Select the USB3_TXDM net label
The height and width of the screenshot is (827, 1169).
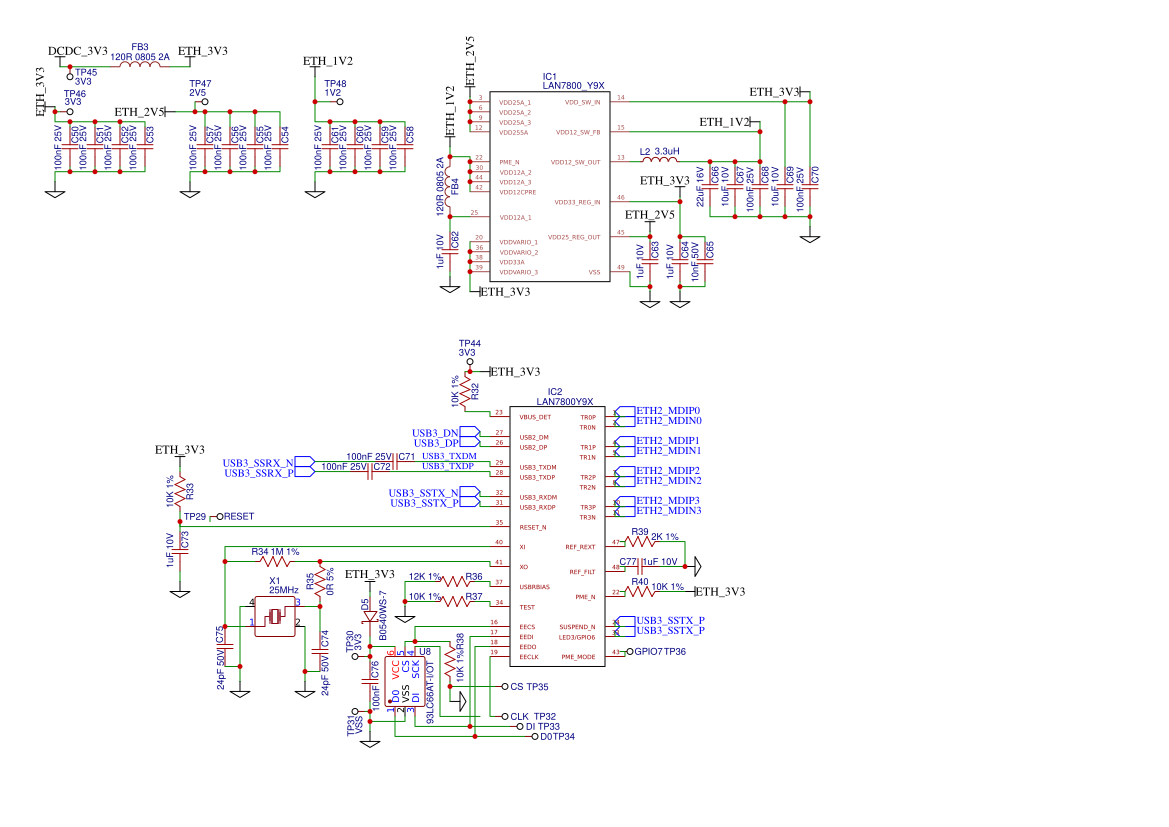pos(450,456)
